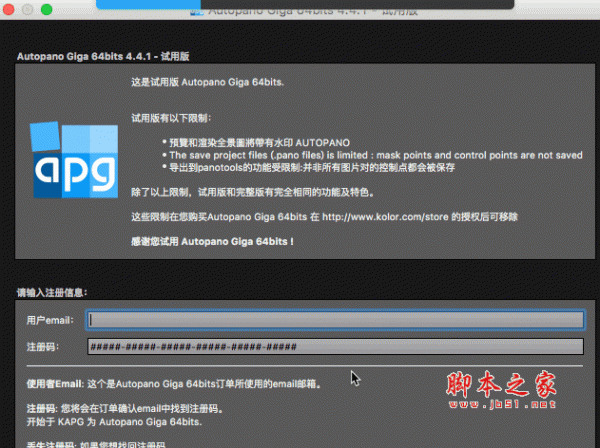
Task: Click the registration code field with ##### placeholder
Action: click(335, 347)
